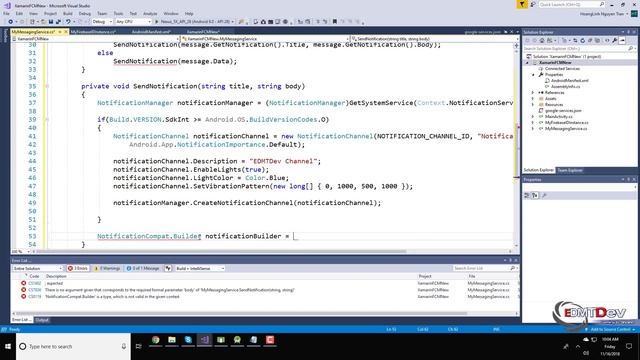
Task: Open the red Camtasia taskbar icon
Action: [270, 340]
